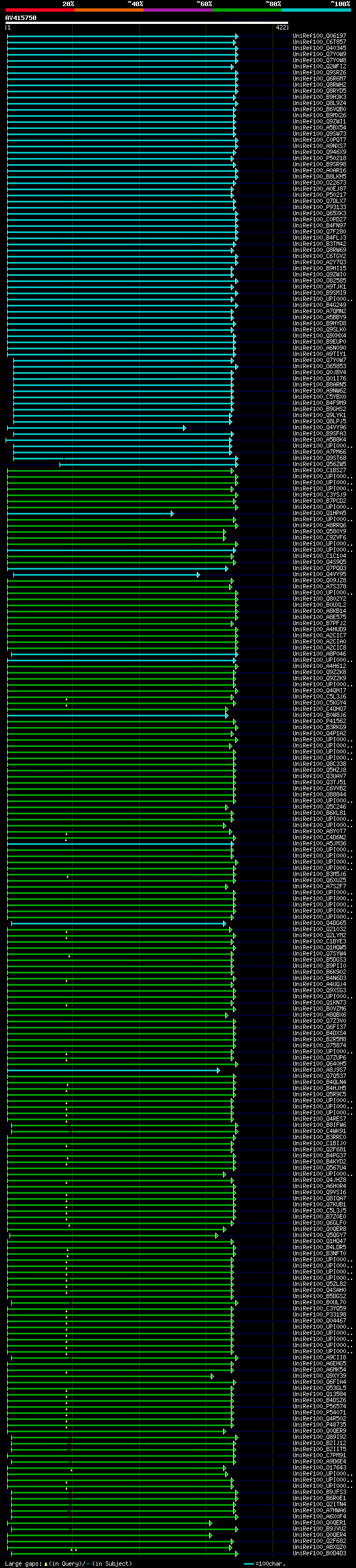Click the cyan ~100% identity legend segment
This screenshot has width=356, height=1568.
coord(316,10)
